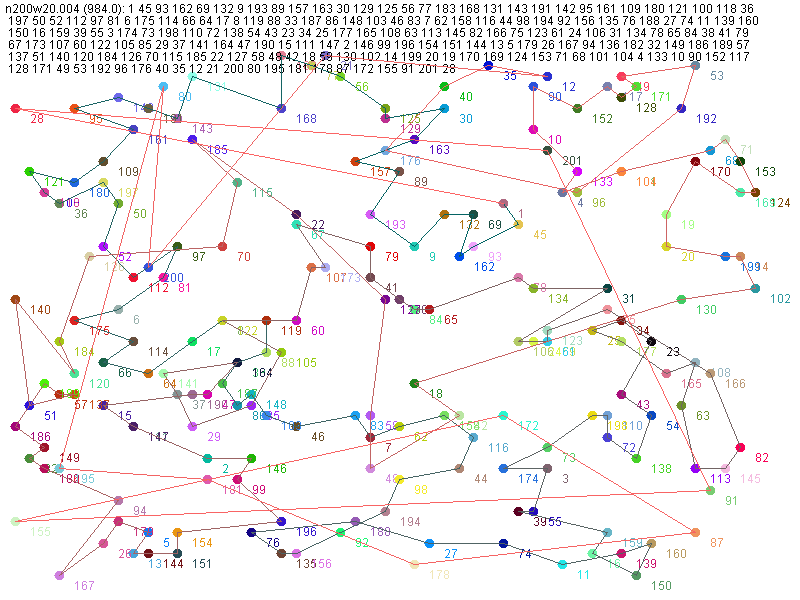This screenshot has width=800, height=600.
Task: Select the violet node labeled 167
Action: pyautogui.click(x=59, y=575)
